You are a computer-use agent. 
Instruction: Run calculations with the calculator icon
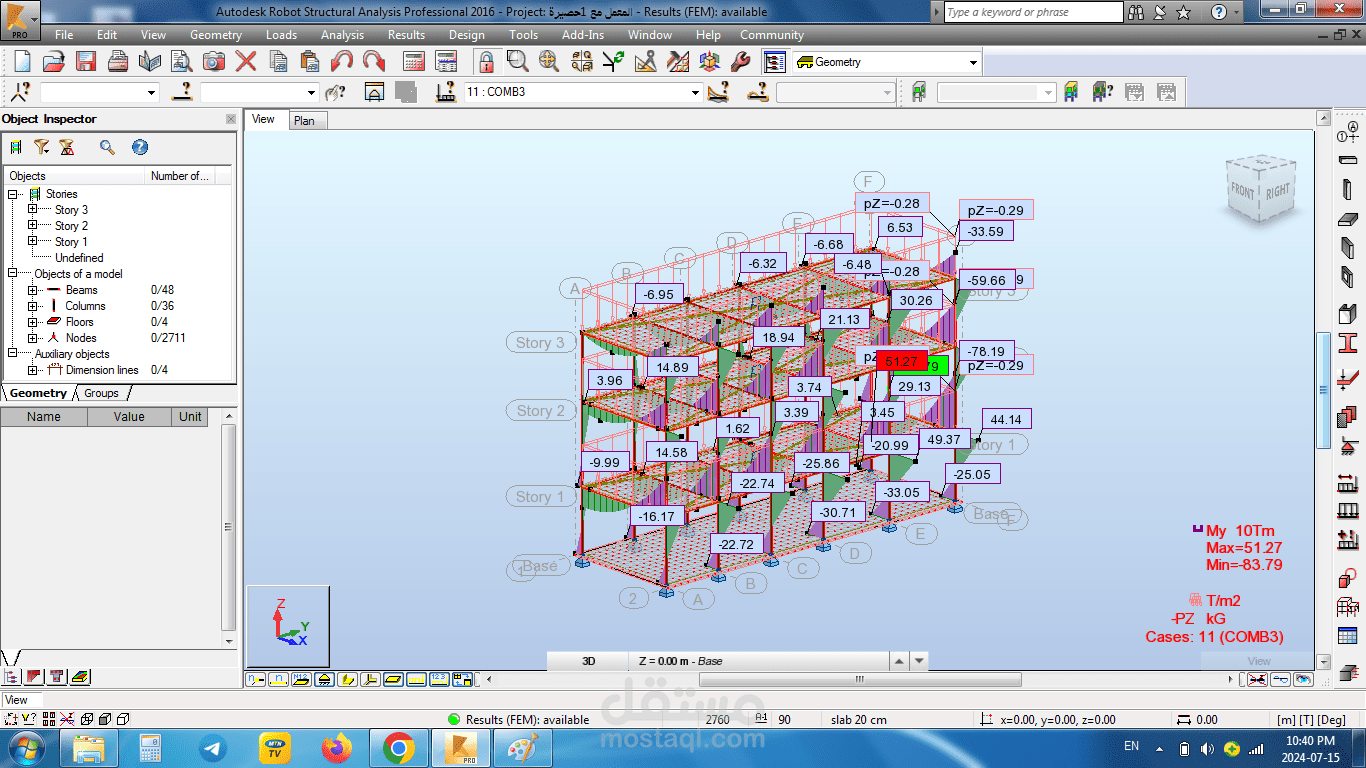(x=414, y=61)
